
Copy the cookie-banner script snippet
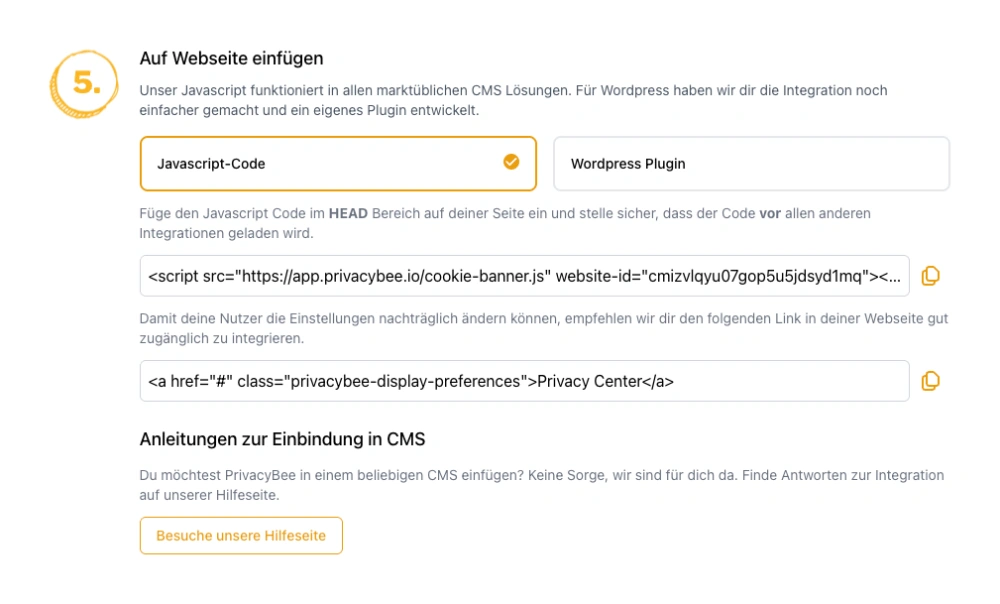[930, 276]
